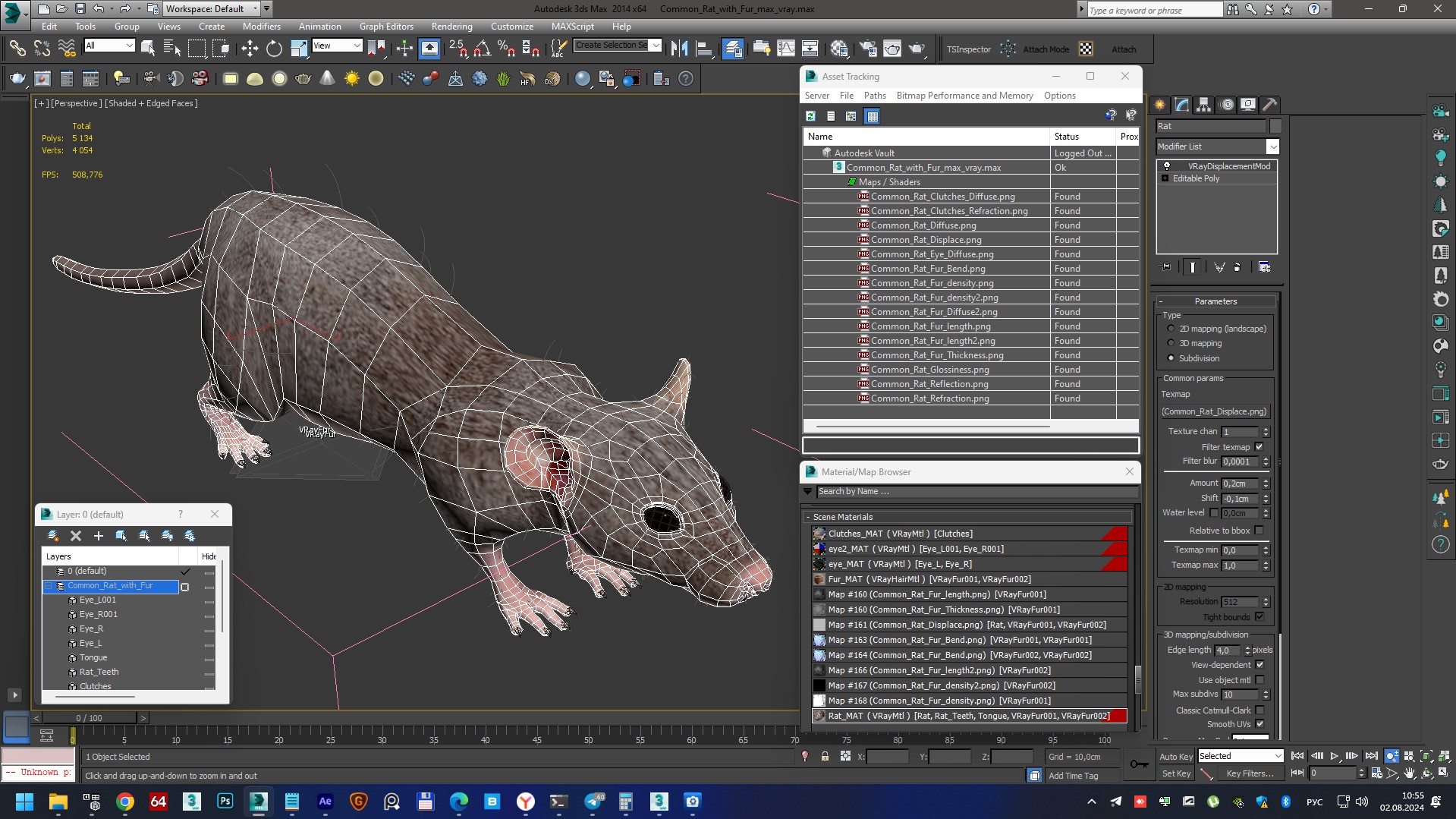1456x819 pixels.
Task: Open the Motion panel tab
Action: tap(1226, 105)
